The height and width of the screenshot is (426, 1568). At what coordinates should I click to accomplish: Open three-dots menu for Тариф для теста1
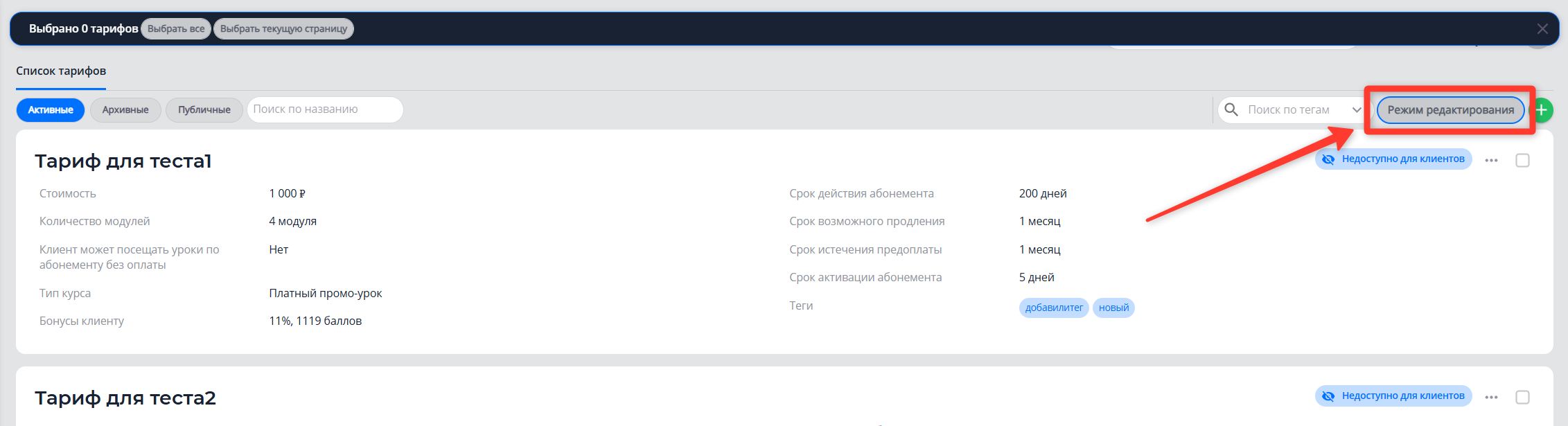click(x=1492, y=161)
